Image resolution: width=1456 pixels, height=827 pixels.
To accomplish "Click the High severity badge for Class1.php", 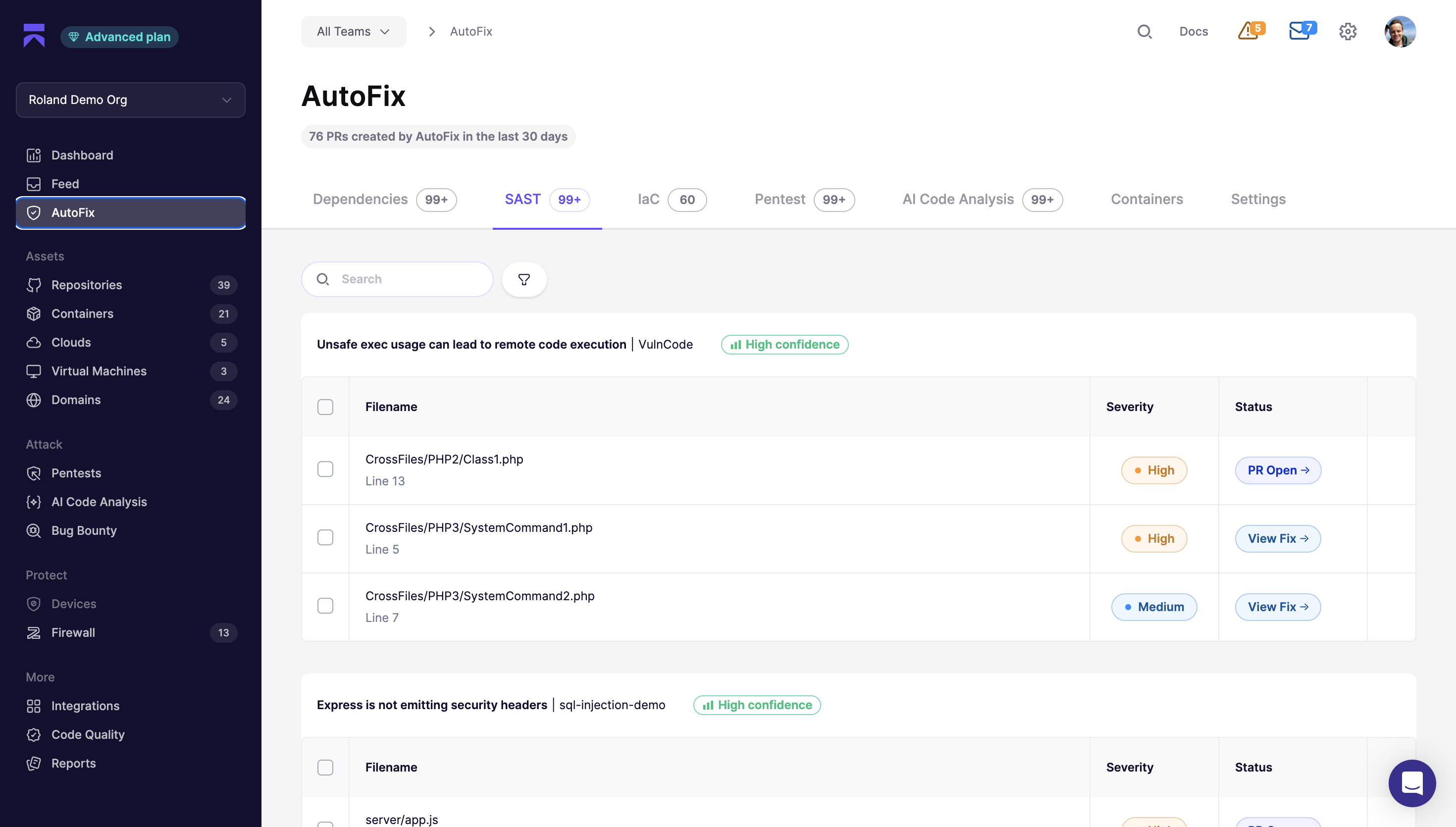I will 1154,470.
